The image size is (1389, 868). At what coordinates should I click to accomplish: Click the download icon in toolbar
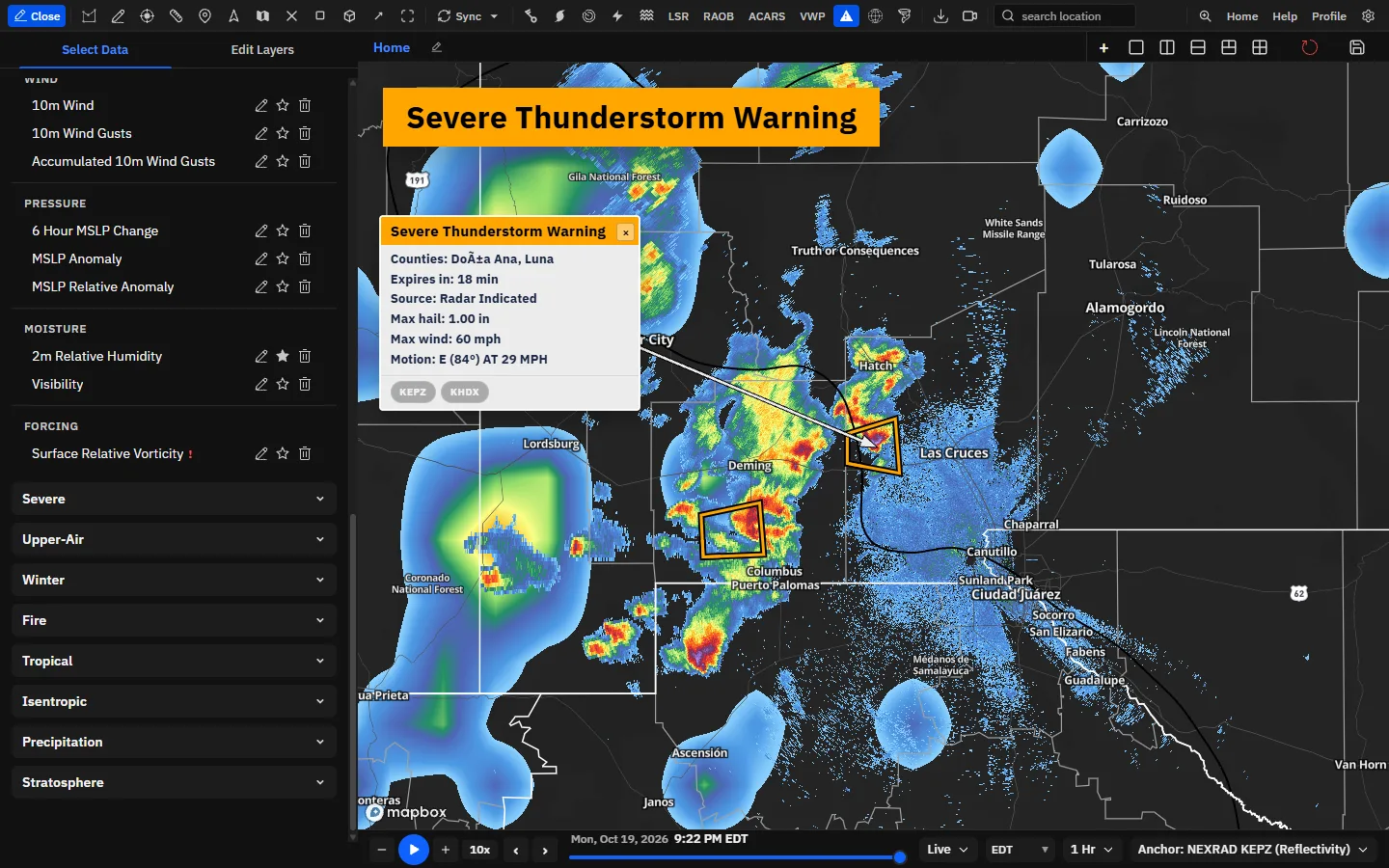coord(940,16)
